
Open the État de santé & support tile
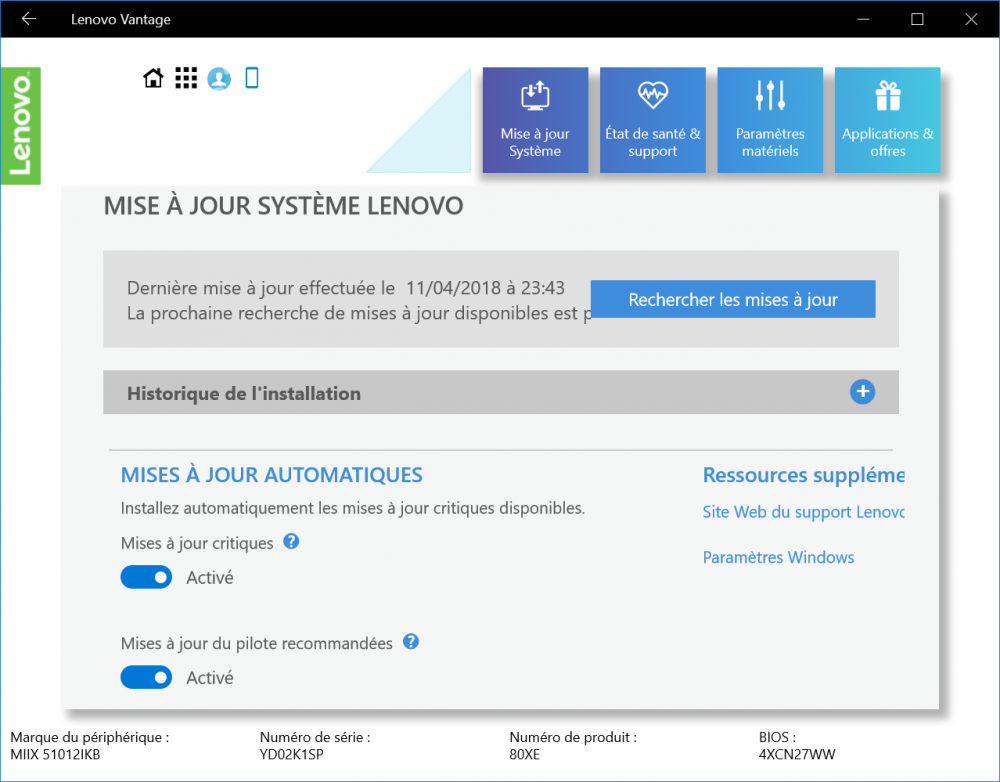[652, 120]
